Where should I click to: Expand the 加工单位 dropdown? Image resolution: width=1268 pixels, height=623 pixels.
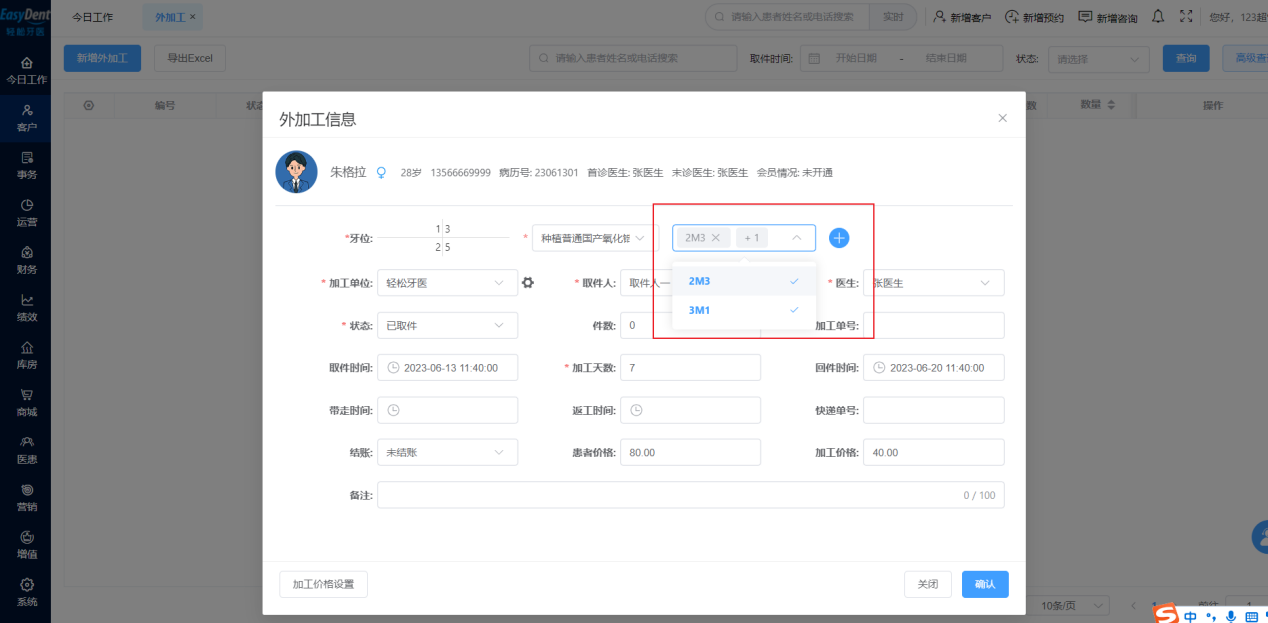tap(447, 283)
